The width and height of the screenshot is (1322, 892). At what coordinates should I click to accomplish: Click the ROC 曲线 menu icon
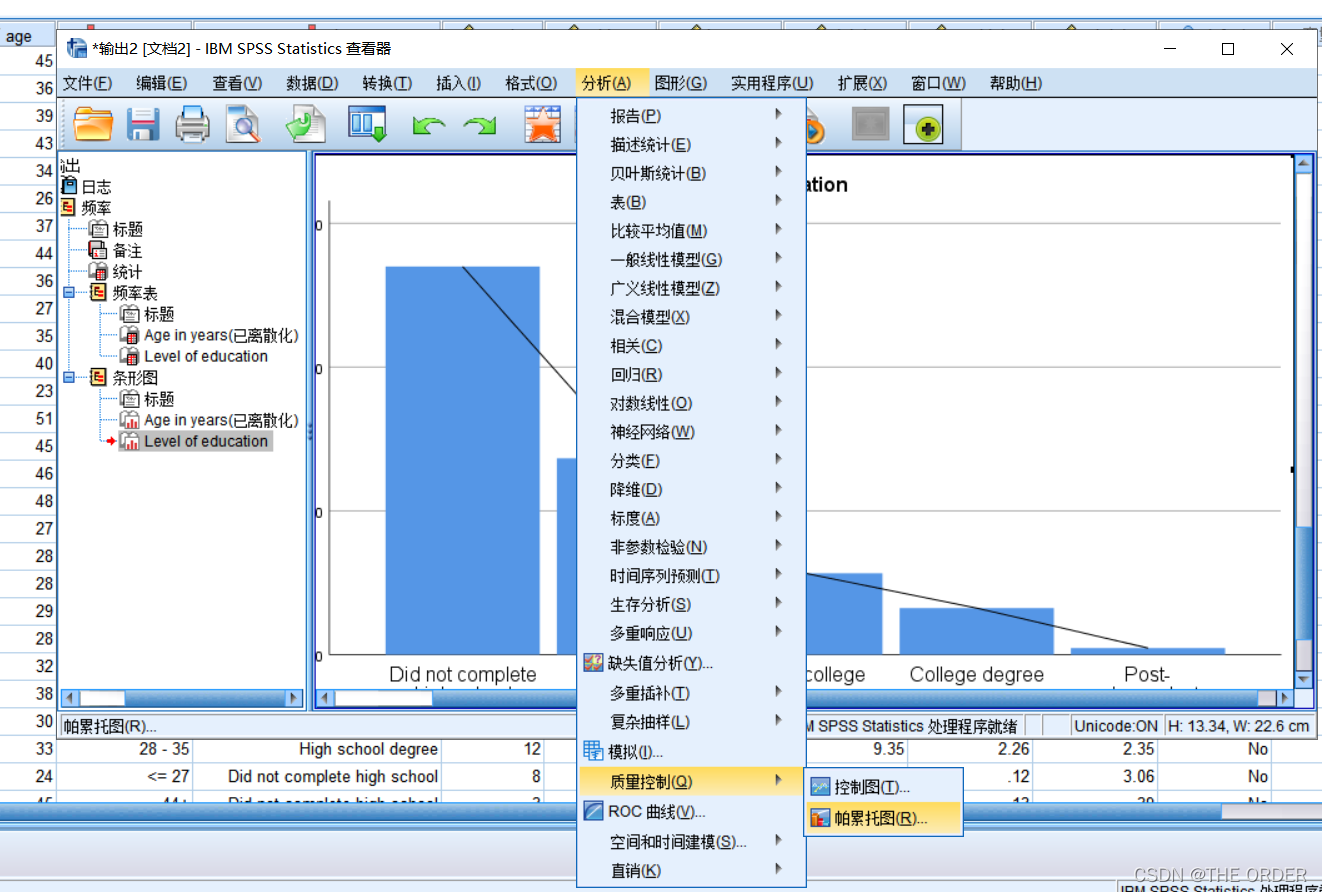[593, 811]
